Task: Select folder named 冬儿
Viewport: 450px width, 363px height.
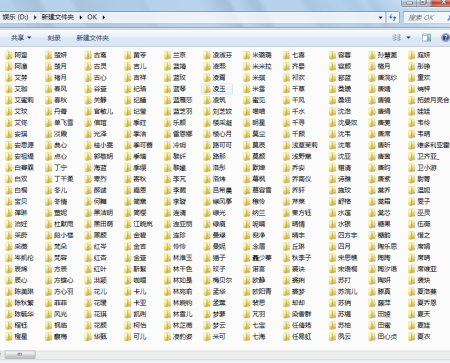Action: pyautogui.click(x=56, y=190)
